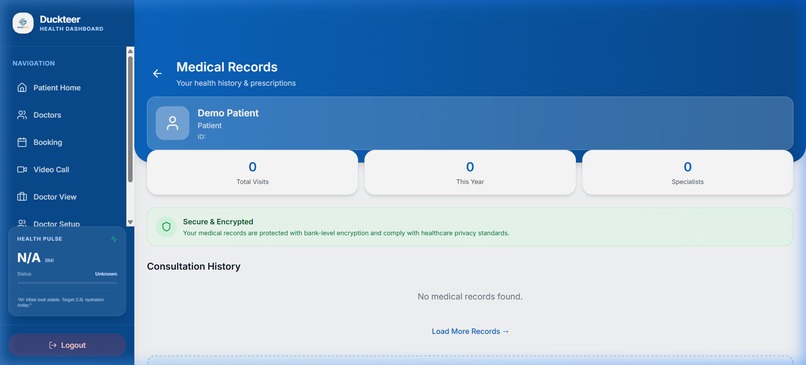The height and width of the screenshot is (365, 806).
Task: Click Load More Records link
Action: (470, 331)
